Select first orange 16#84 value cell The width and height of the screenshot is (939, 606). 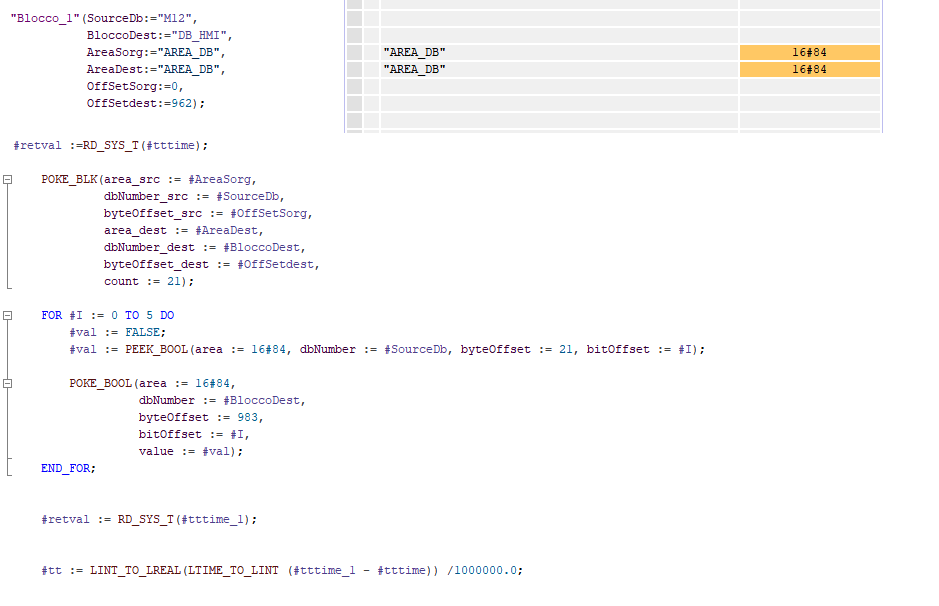pyautogui.click(x=809, y=52)
